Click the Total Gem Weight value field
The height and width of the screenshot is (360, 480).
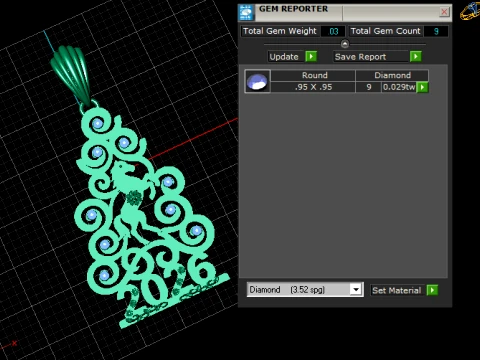pyautogui.click(x=333, y=31)
